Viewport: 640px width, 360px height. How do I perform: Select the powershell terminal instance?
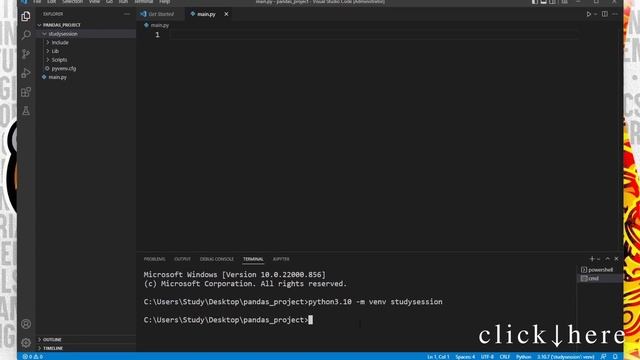point(600,270)
